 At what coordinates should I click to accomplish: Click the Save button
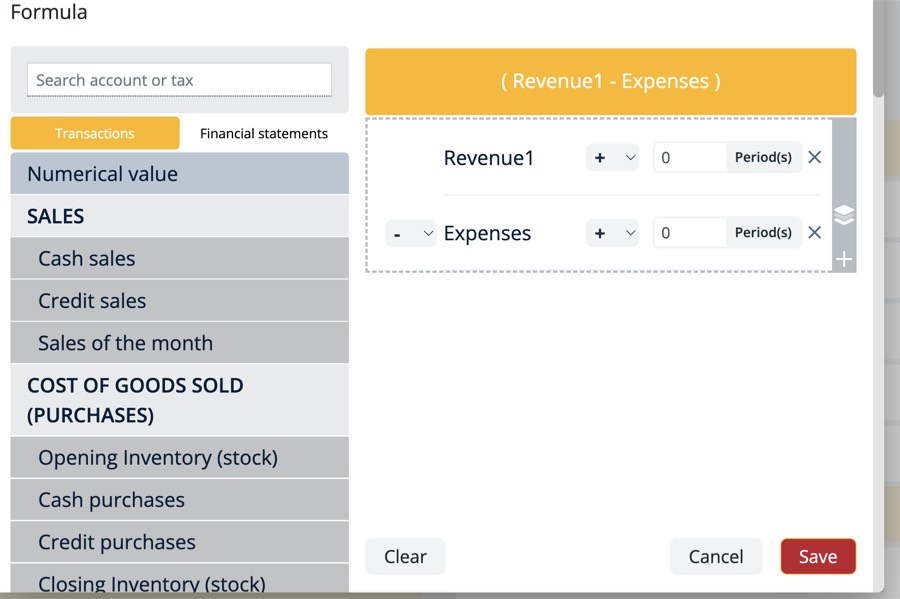tap(818, 556)
